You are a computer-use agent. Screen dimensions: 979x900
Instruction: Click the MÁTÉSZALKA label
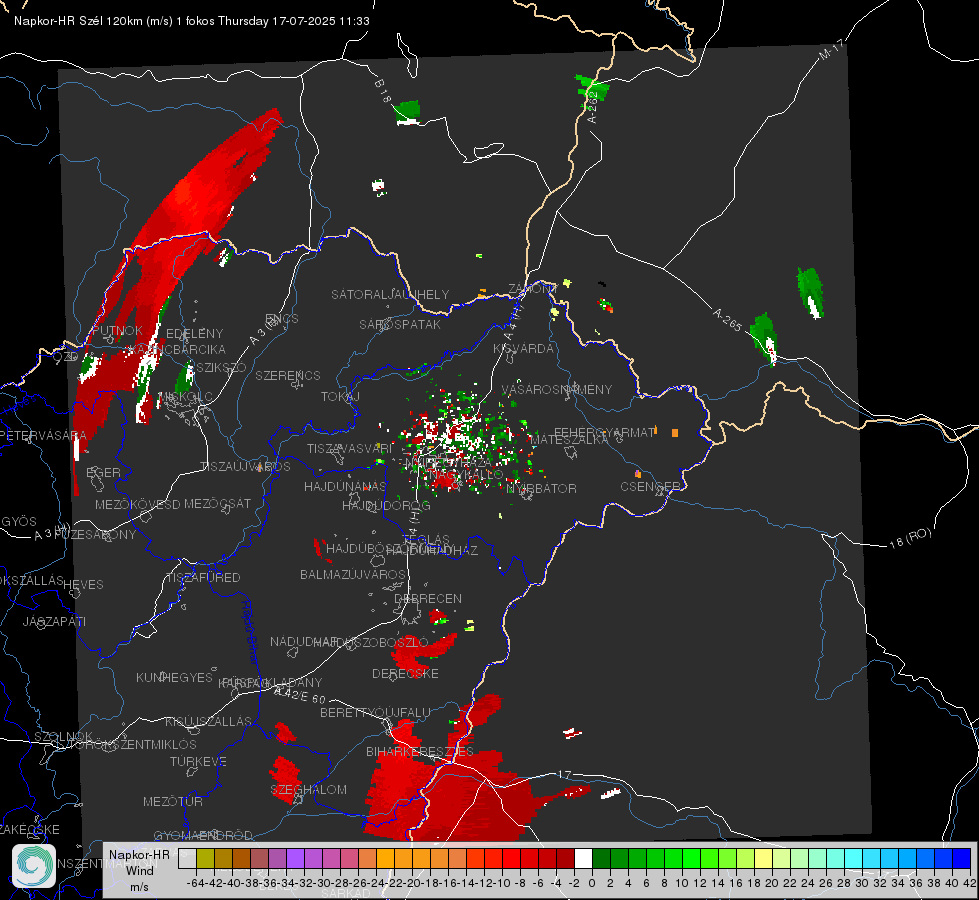[569, 440]
